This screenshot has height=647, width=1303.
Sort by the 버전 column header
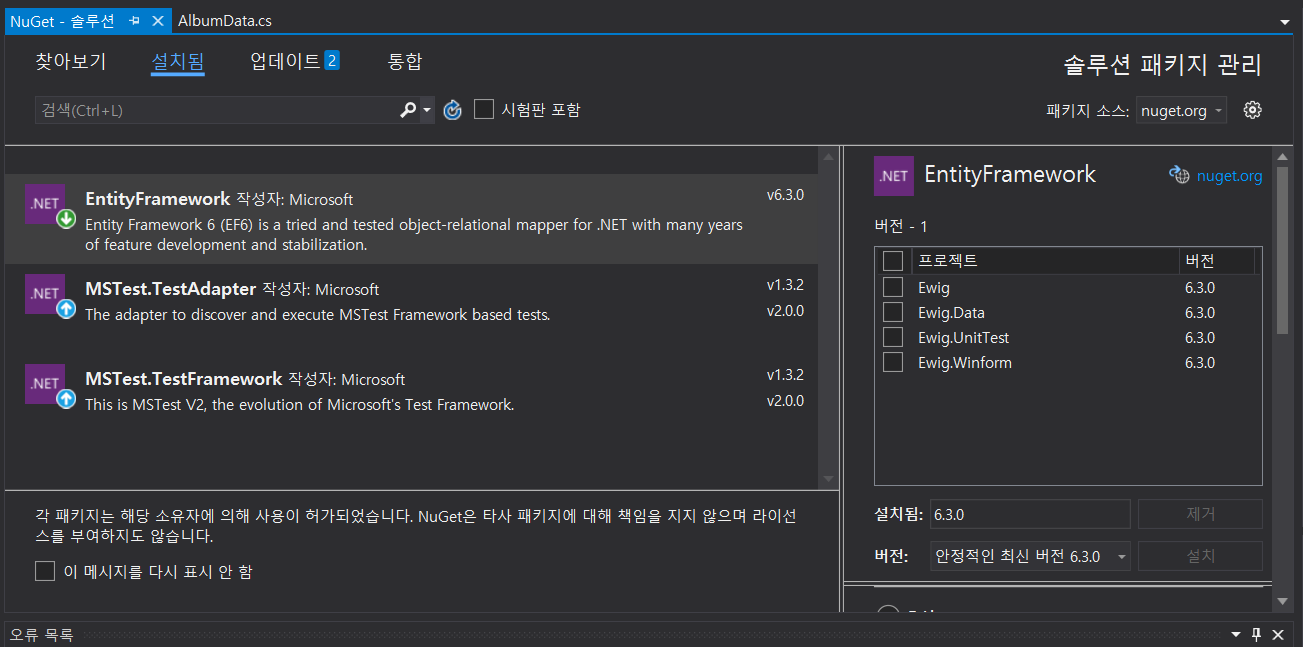coord(1217,261)
